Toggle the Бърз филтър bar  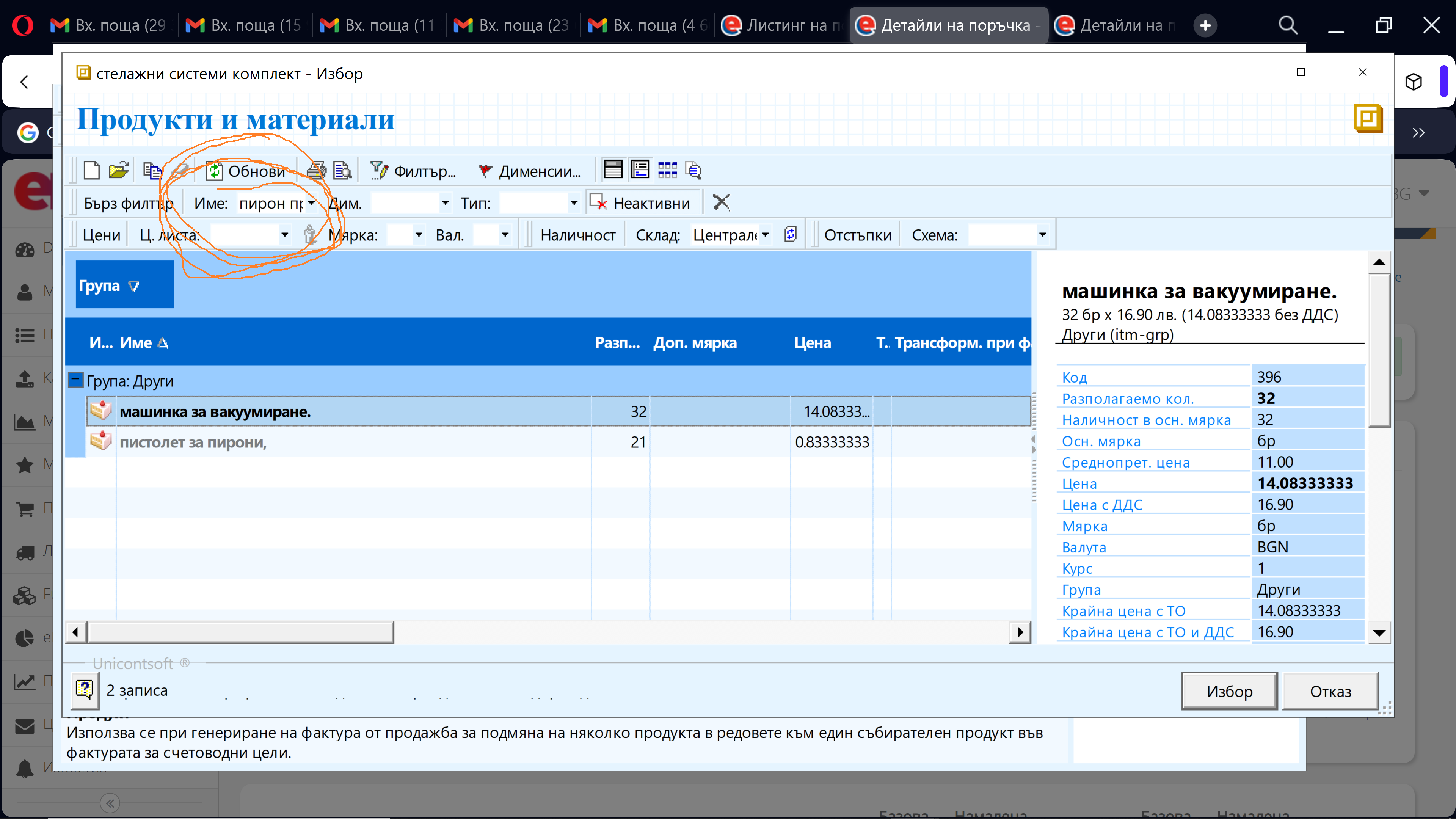(128, 203)
